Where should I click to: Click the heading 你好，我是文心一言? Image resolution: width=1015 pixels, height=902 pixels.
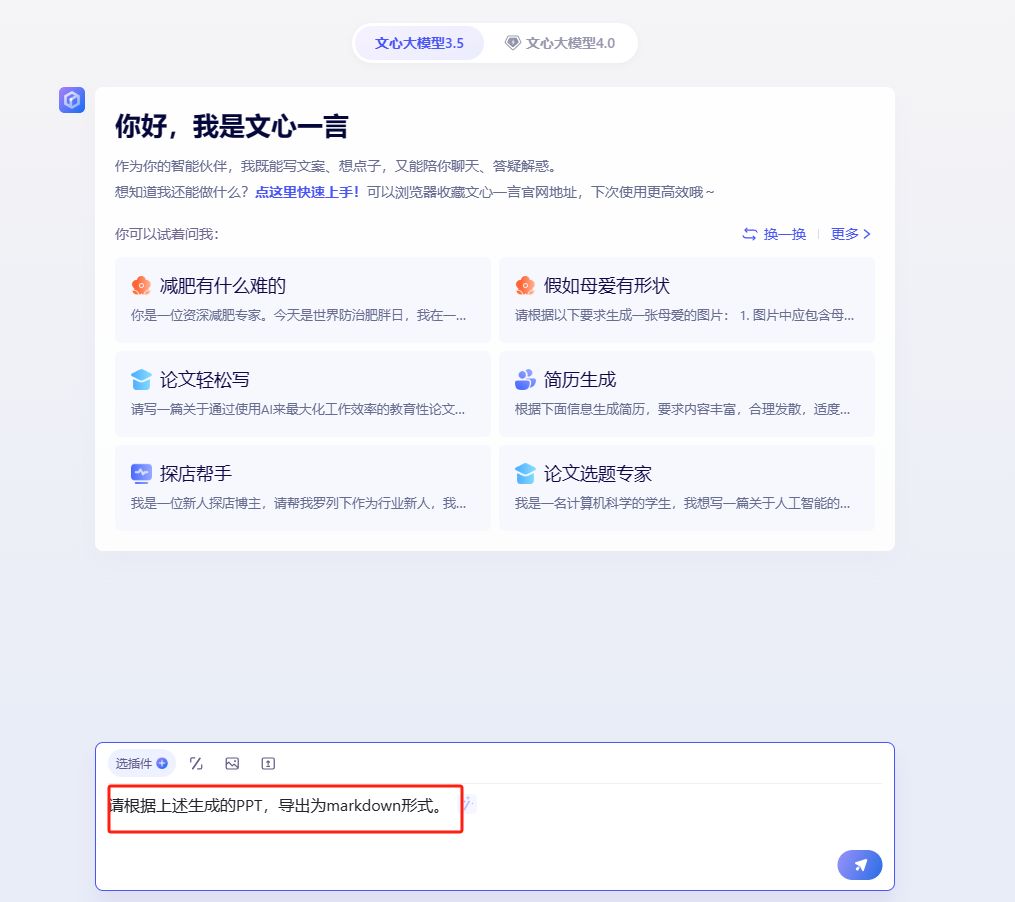tap(232, 126)
